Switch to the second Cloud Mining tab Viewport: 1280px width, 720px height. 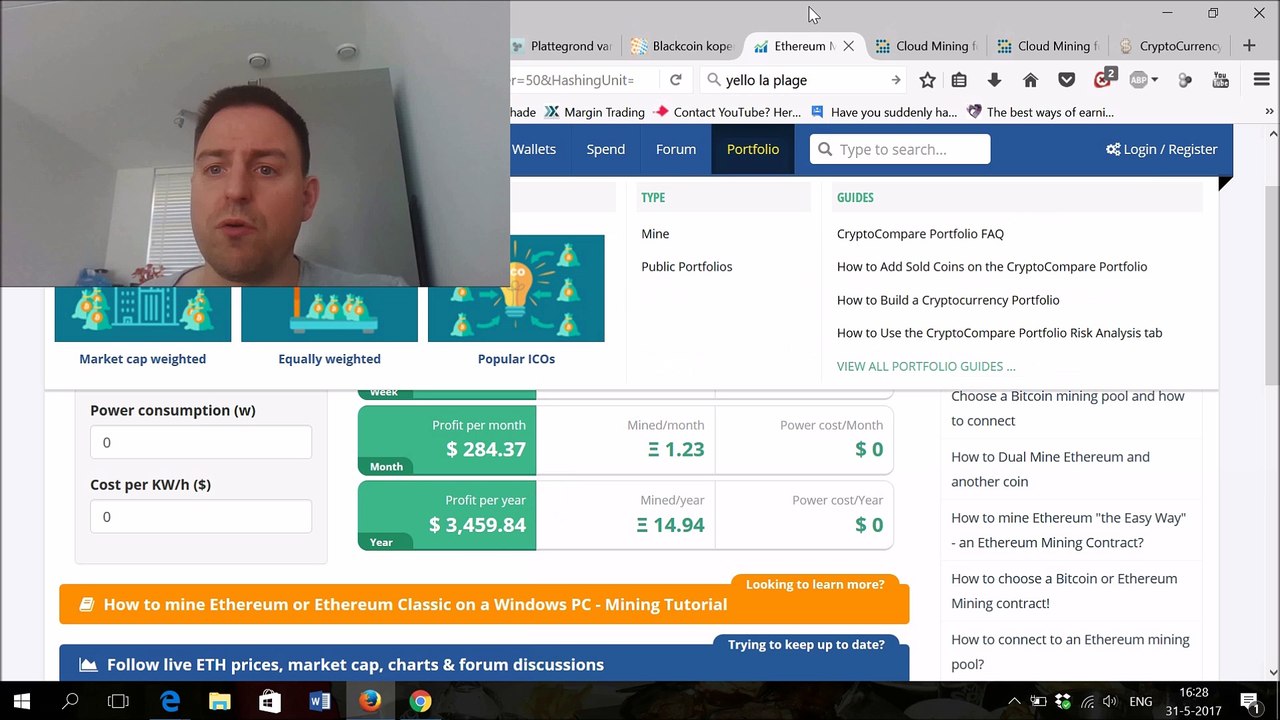[x=1048, y=46]
